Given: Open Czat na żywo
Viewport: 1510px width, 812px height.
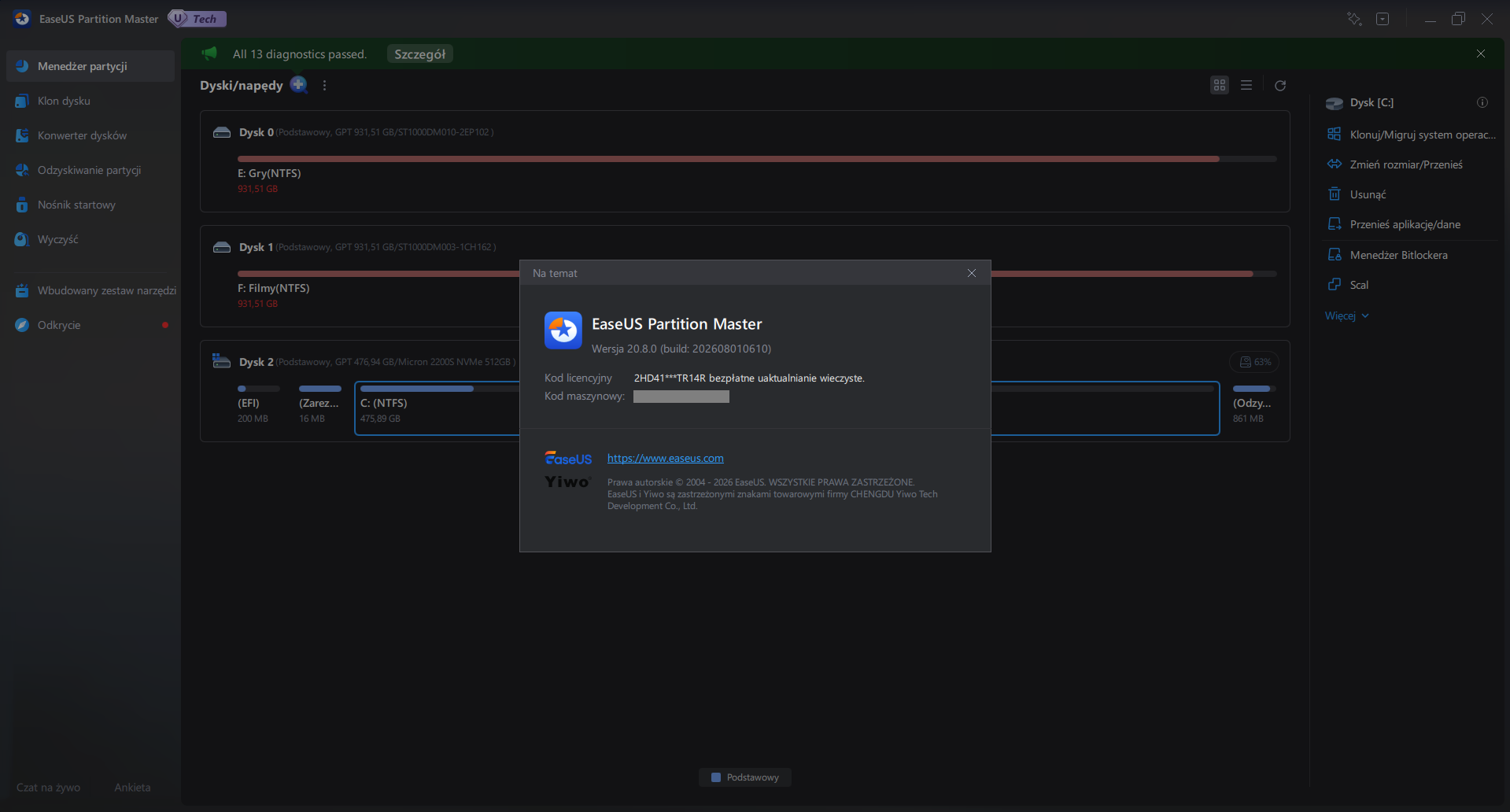Looking at the screenshot, I should pos(49,788).
